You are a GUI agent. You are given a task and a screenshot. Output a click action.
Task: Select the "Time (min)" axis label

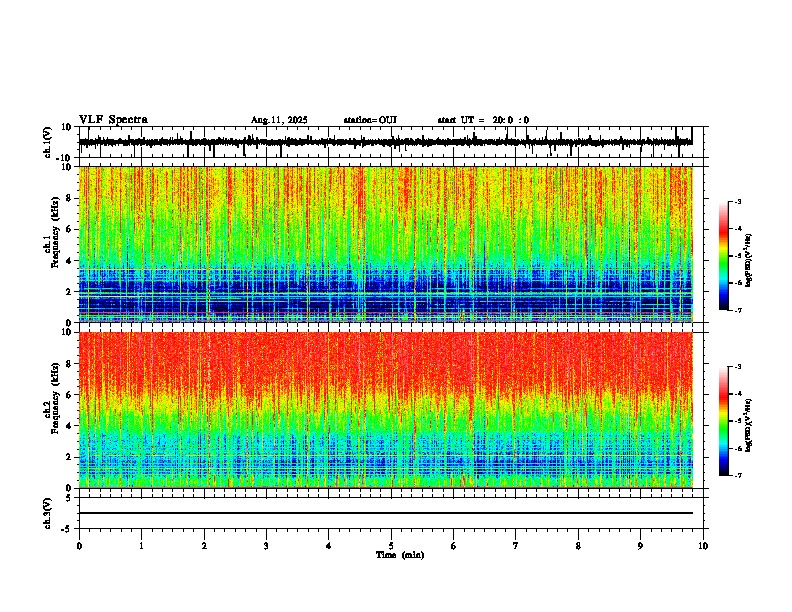[x=400, y=555]
